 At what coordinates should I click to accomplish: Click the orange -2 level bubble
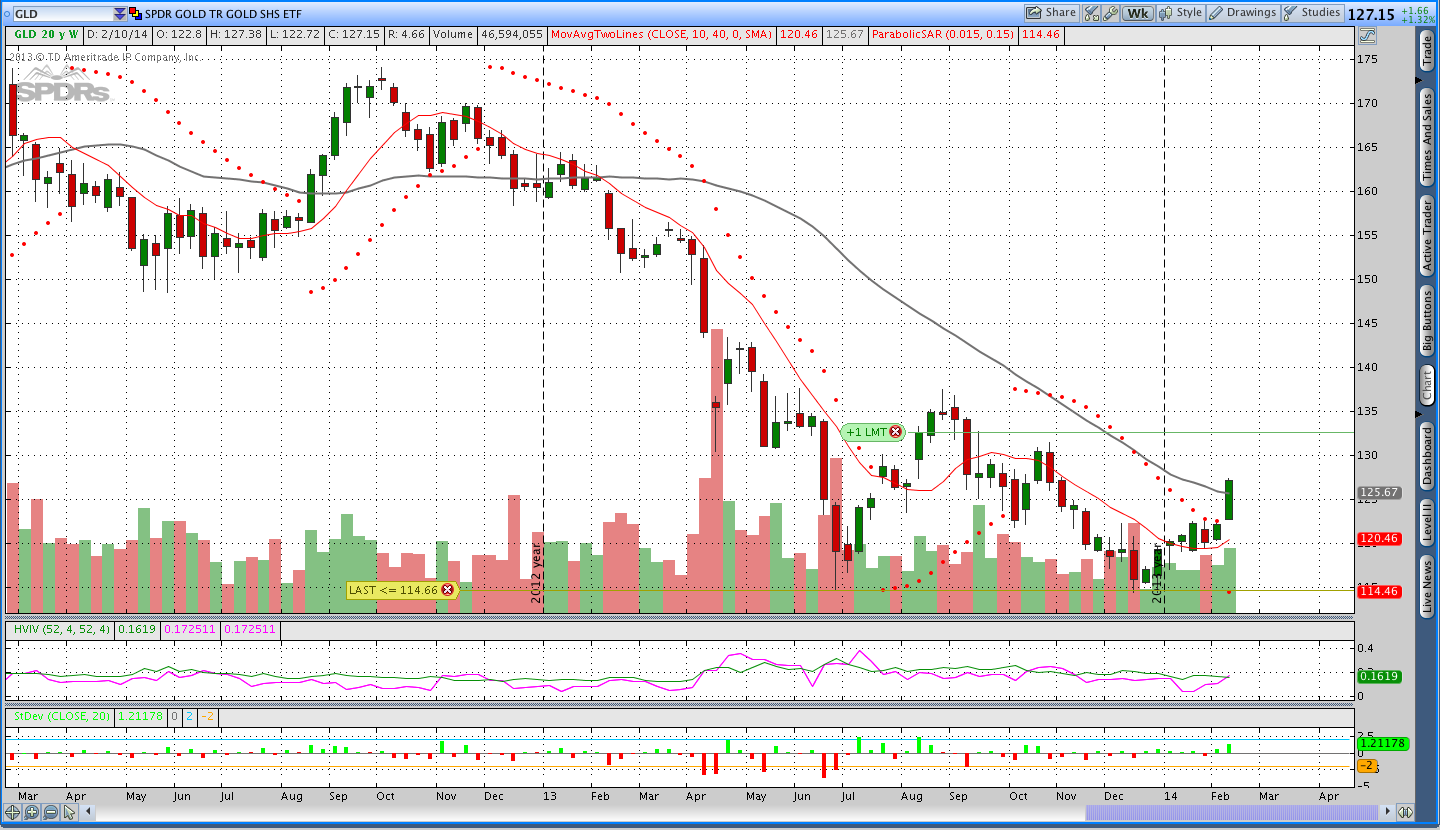point(1367,766)
